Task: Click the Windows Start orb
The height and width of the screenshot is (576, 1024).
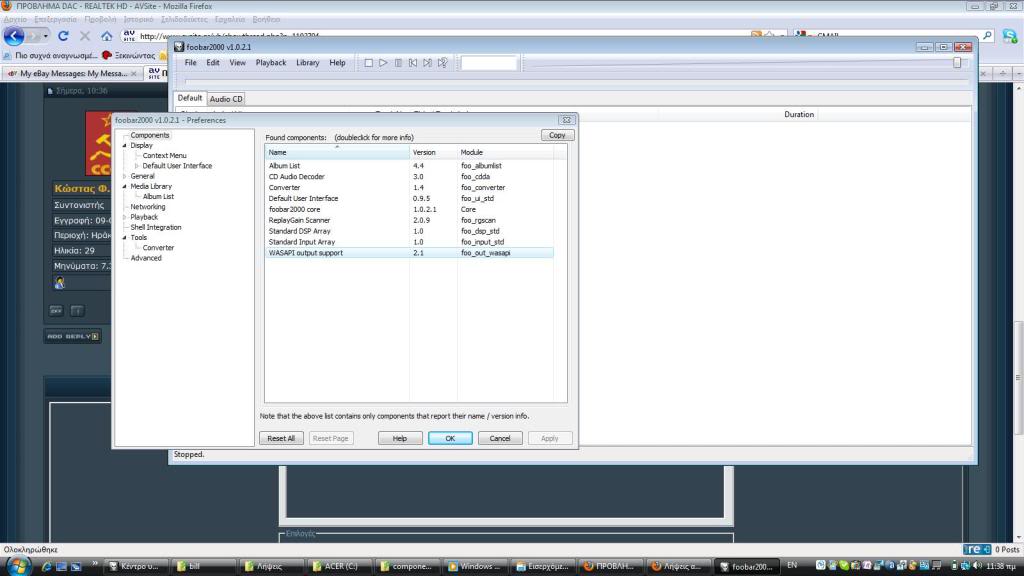Action: (18, 566)
